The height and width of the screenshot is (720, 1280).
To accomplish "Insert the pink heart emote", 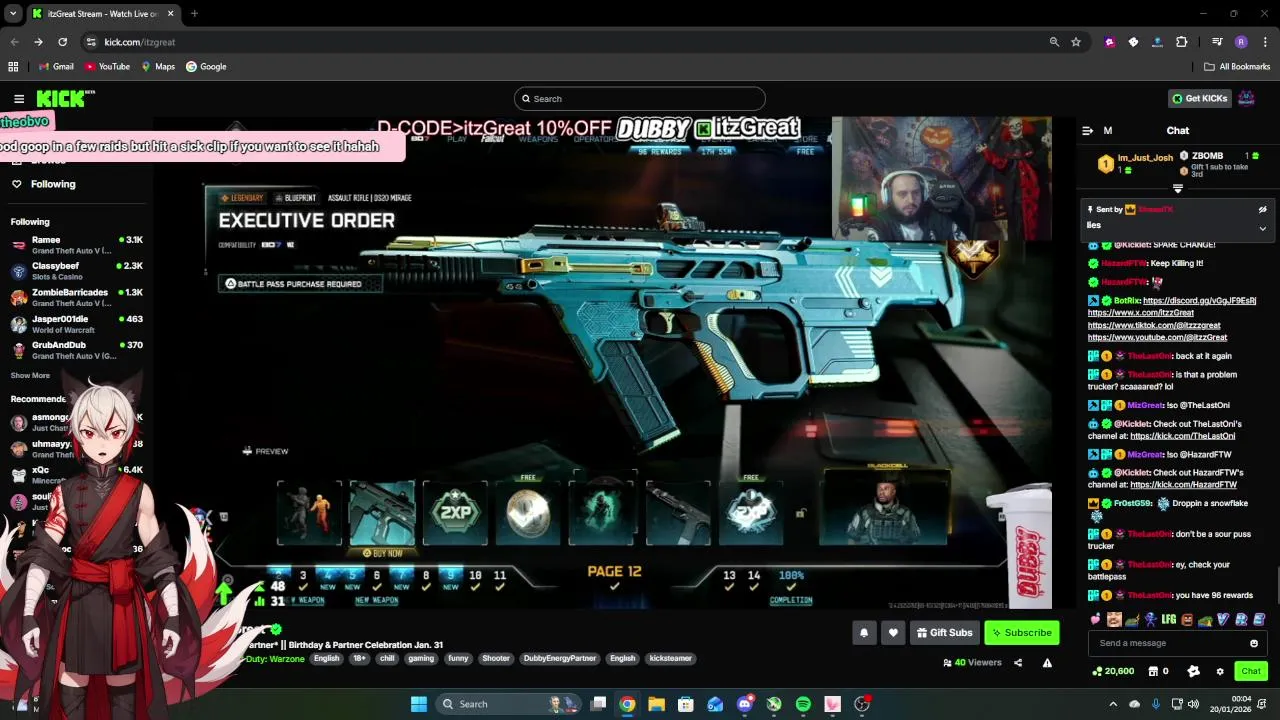I will point(1096,620).
